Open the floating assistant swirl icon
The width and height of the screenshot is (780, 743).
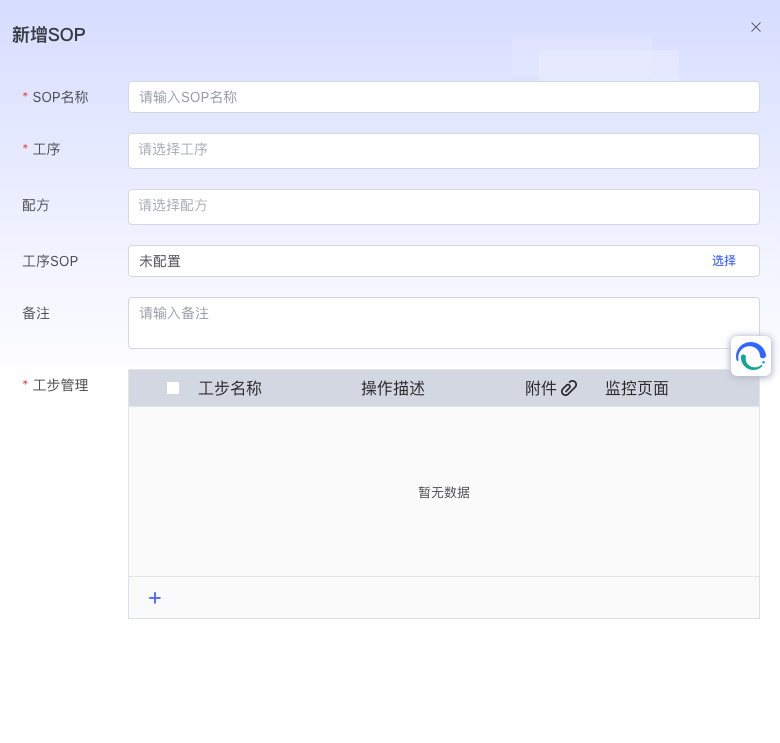click(x=750, y=356)
